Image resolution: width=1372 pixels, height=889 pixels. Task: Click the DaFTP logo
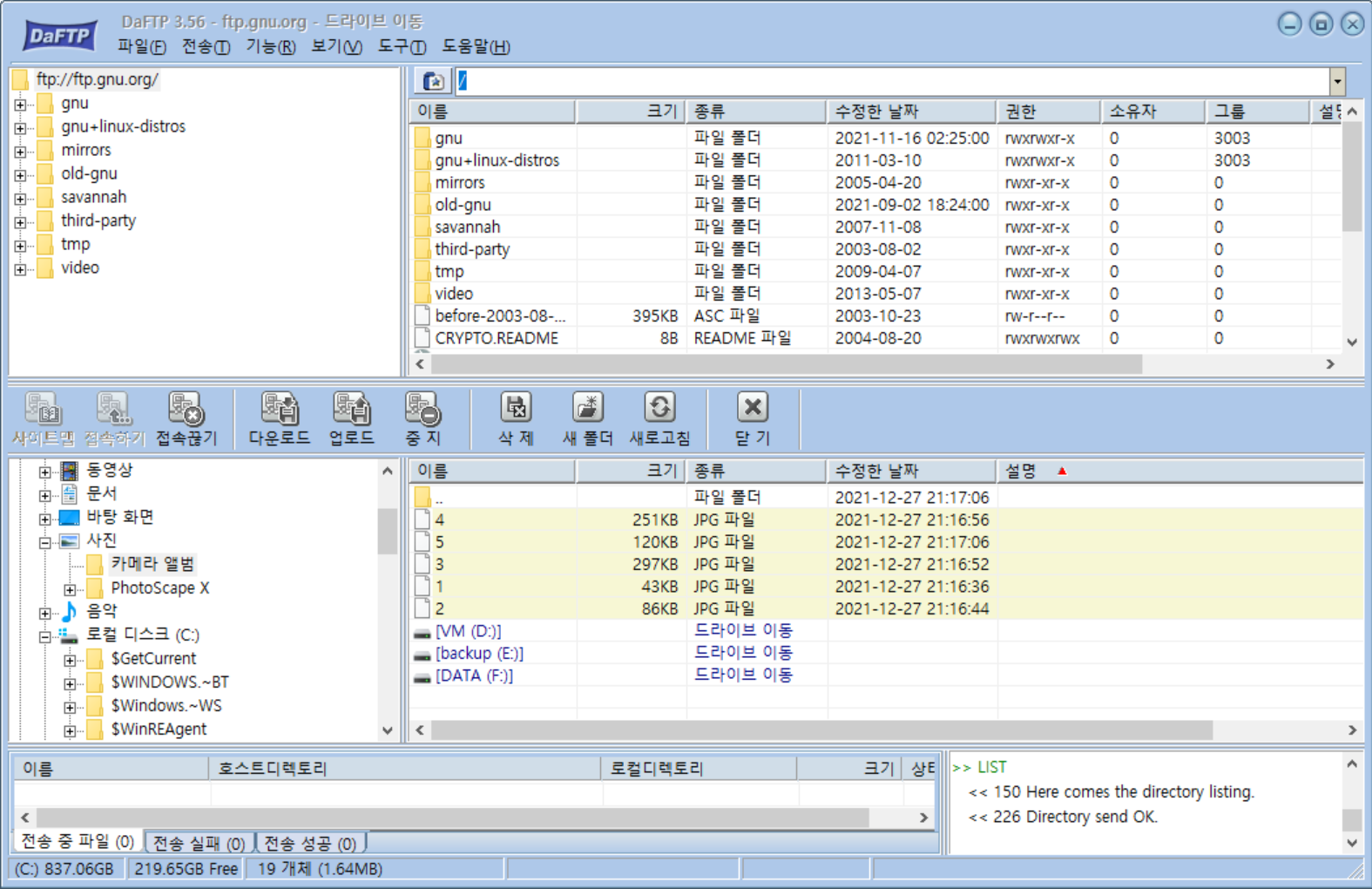point(60,37)
